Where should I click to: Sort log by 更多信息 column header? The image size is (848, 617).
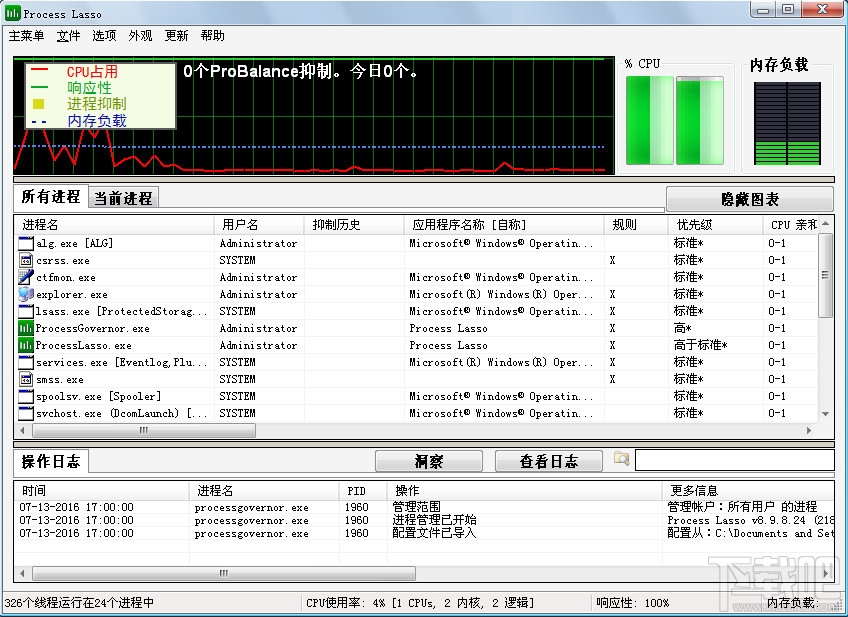coord(747,491)
